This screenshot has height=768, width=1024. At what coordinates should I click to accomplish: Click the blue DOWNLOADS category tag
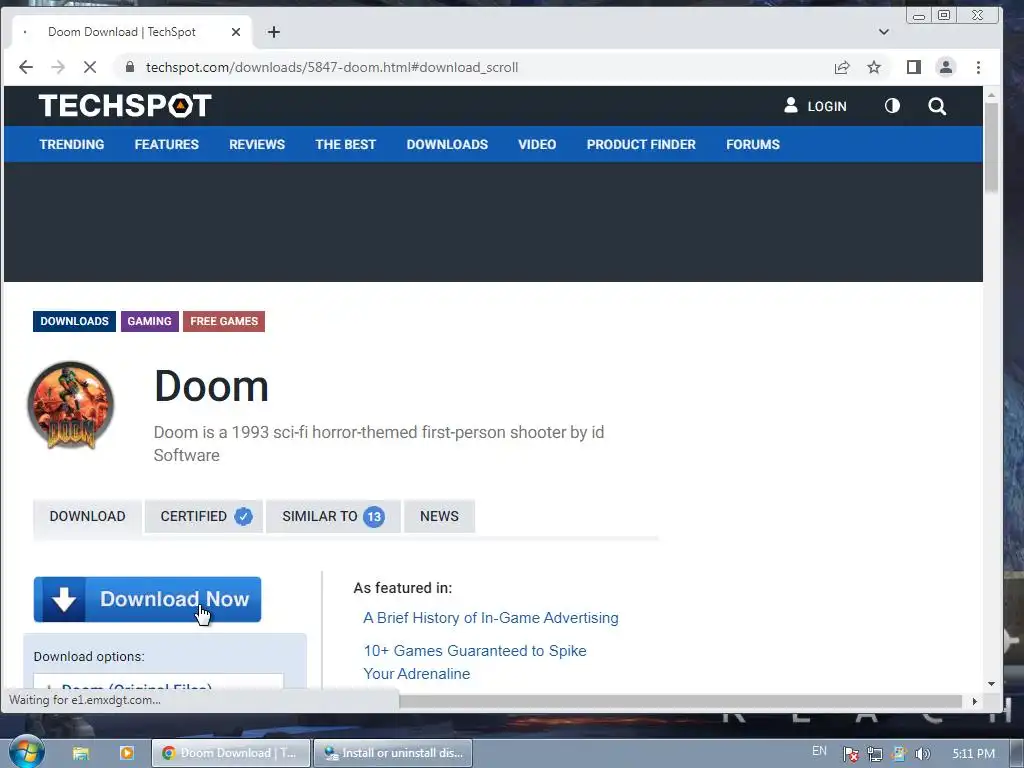click(74, 321)
